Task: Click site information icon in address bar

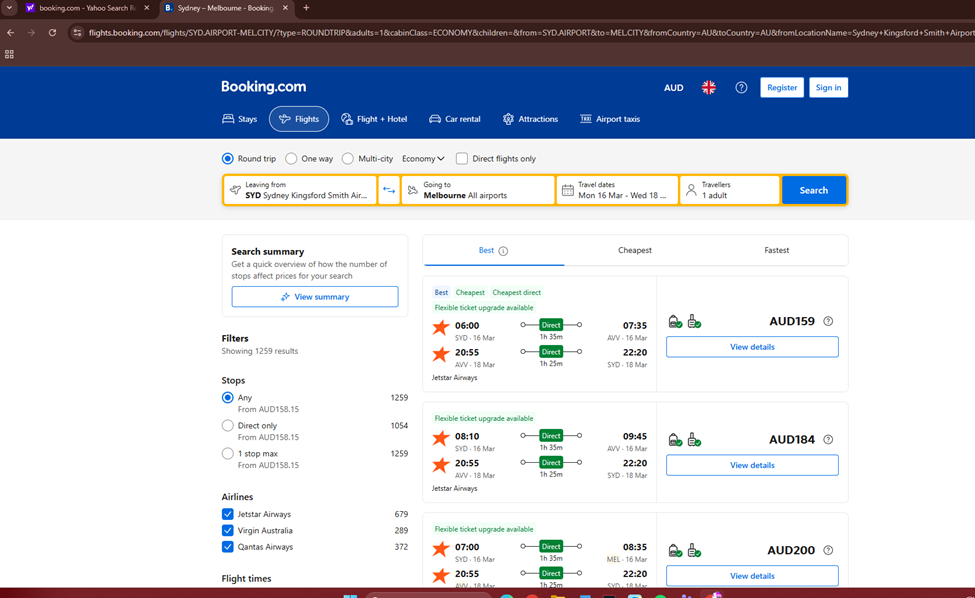Action: click(77, 32)
